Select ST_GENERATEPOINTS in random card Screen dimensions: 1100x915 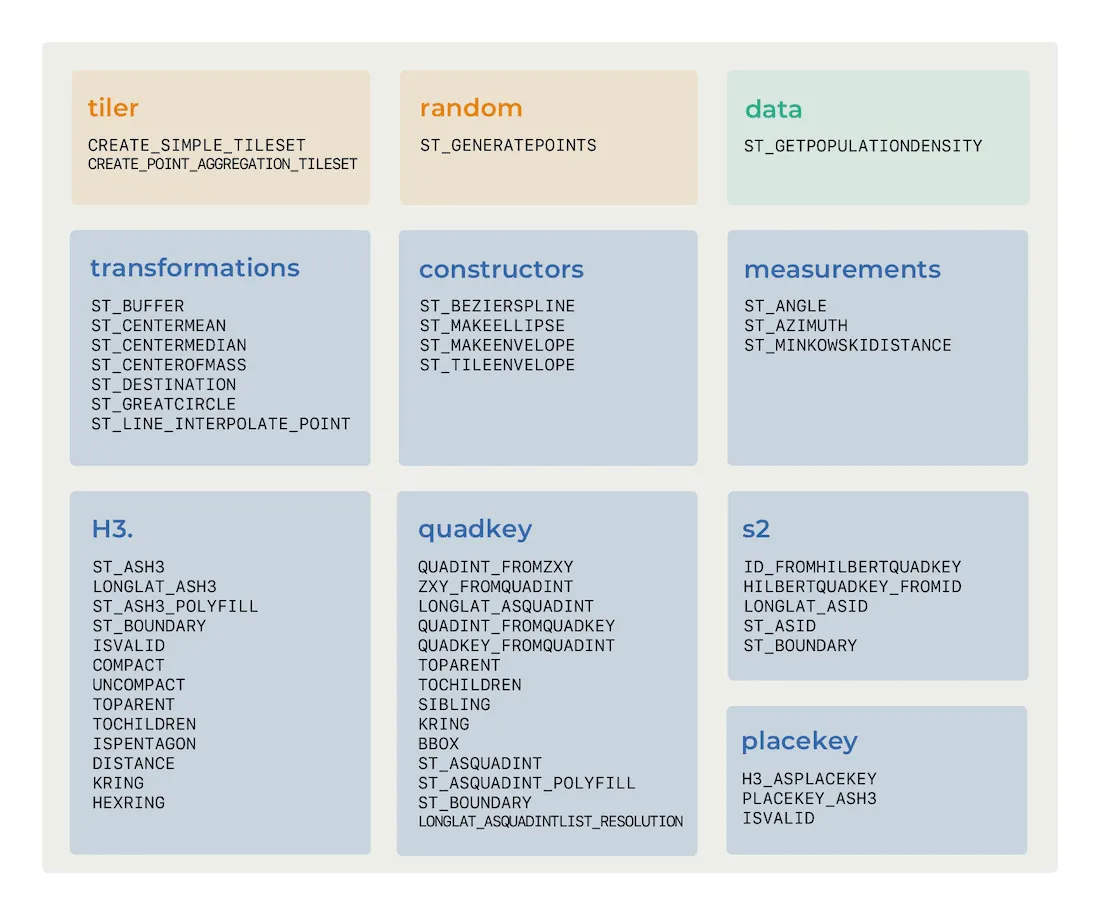pos(508,145)
